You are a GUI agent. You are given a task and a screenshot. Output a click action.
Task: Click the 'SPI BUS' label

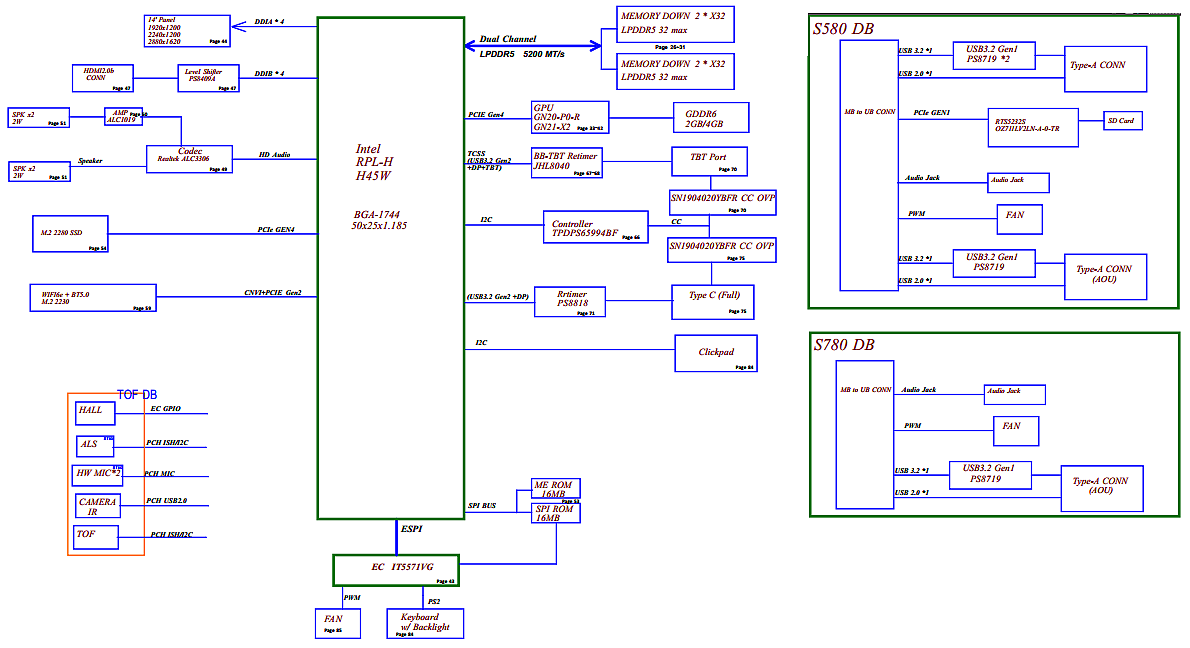coord(482,506)
